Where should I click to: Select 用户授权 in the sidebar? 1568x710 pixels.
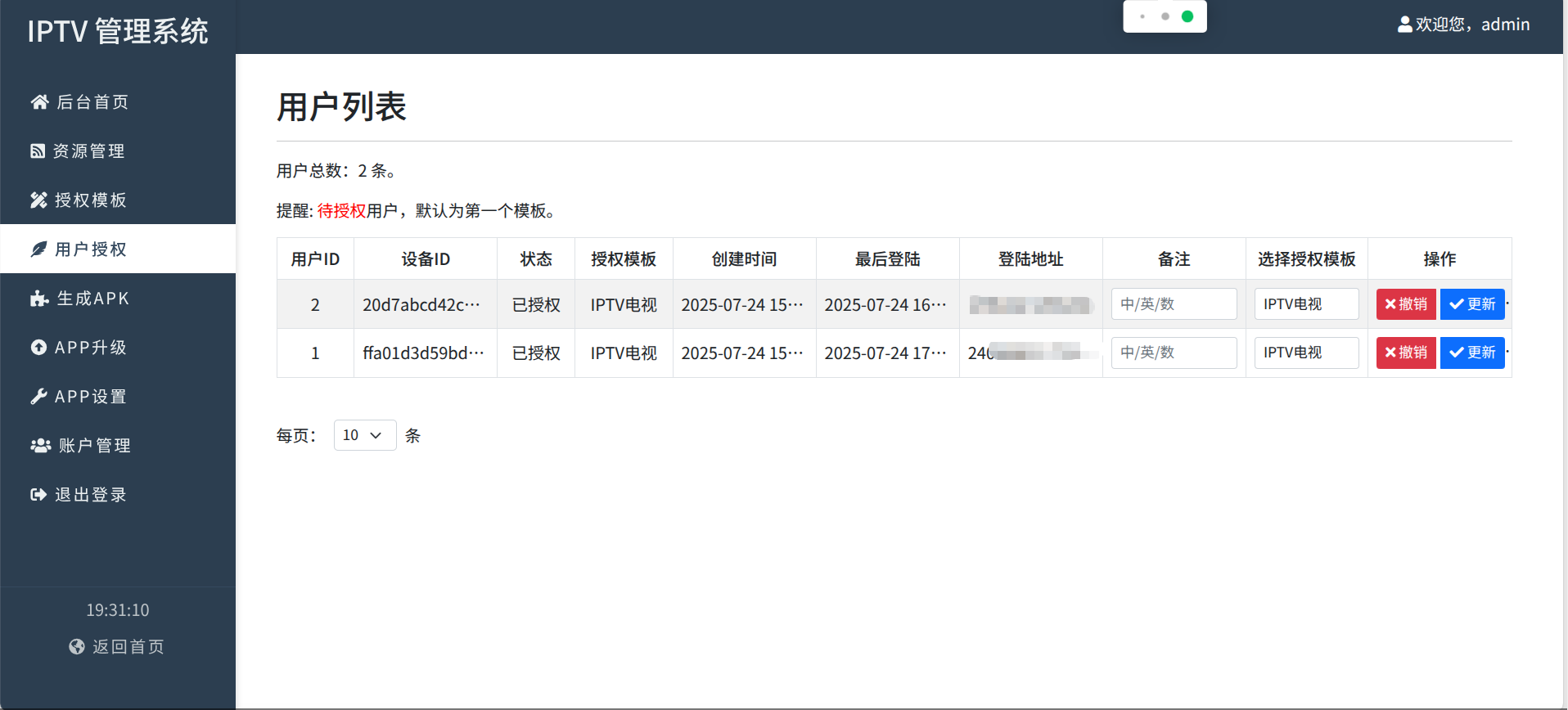[x=118, y=249]
